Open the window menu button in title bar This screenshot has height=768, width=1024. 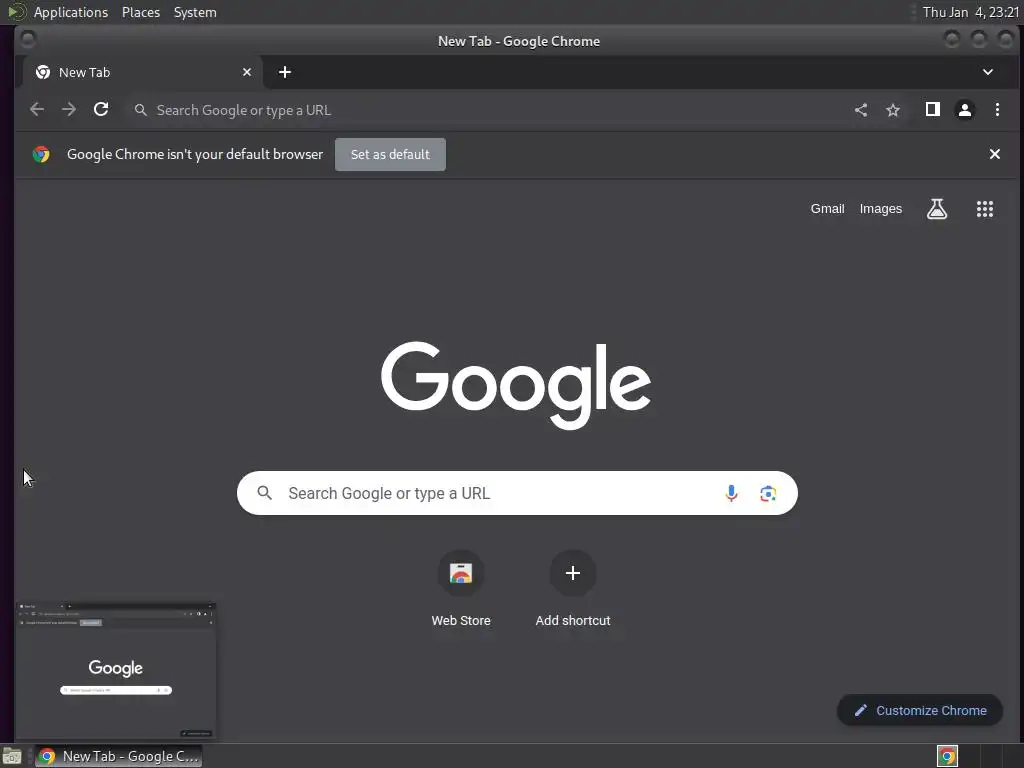click(x=27, y=40)
